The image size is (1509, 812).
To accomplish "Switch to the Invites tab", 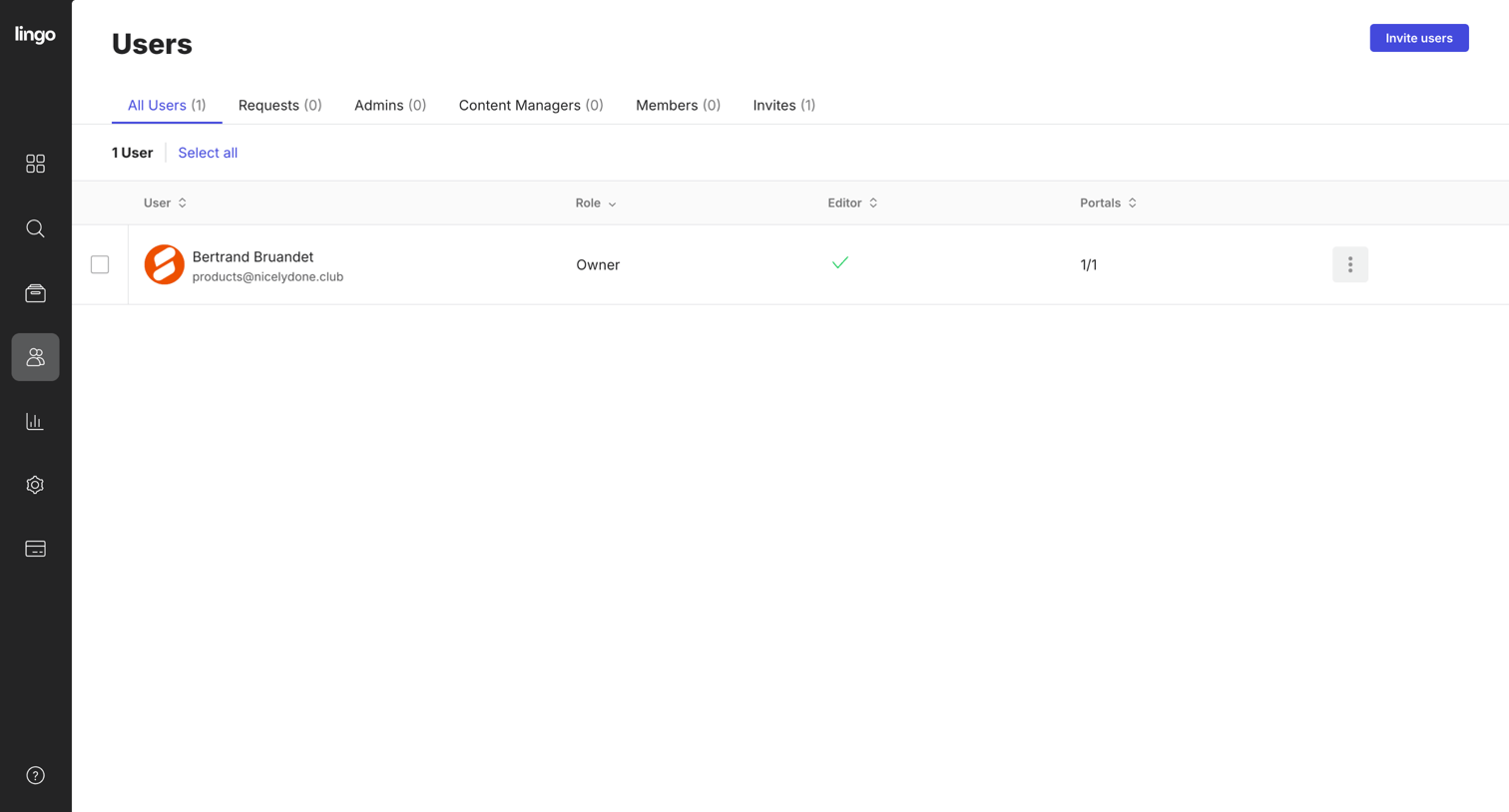I will (x=783, y=105).
